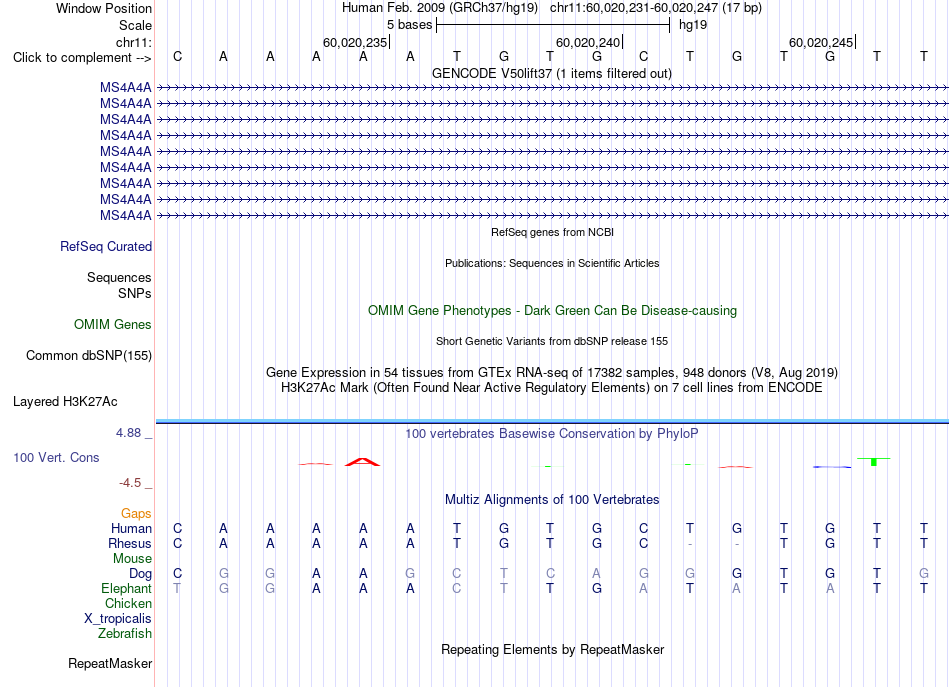
Task: Click the Zebrafish species label
Action: [x=125, y=633]
